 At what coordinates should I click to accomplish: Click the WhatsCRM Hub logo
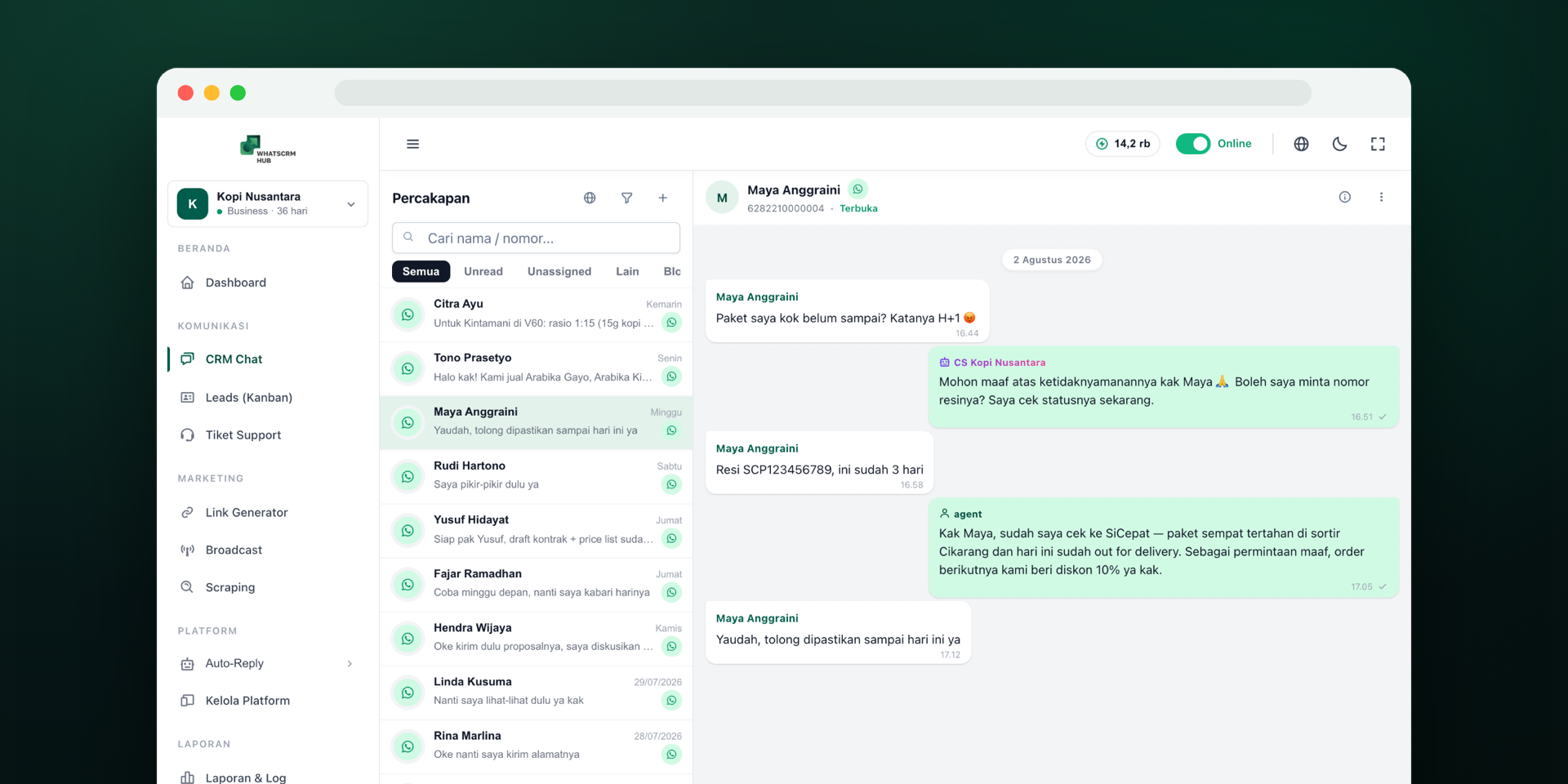tap(267, 149)
